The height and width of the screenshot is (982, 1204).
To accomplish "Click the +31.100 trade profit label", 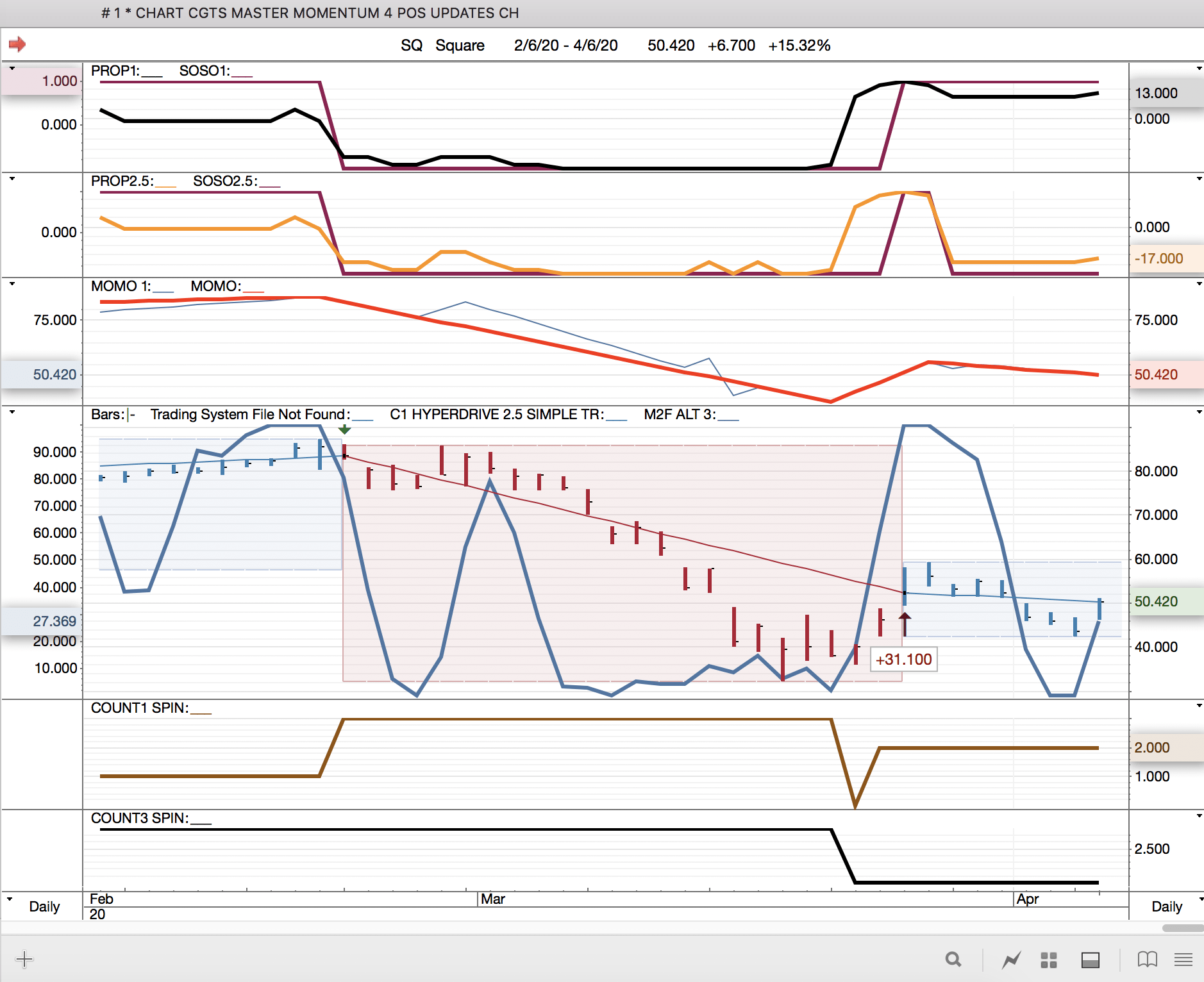I will [x=903, y=659].
